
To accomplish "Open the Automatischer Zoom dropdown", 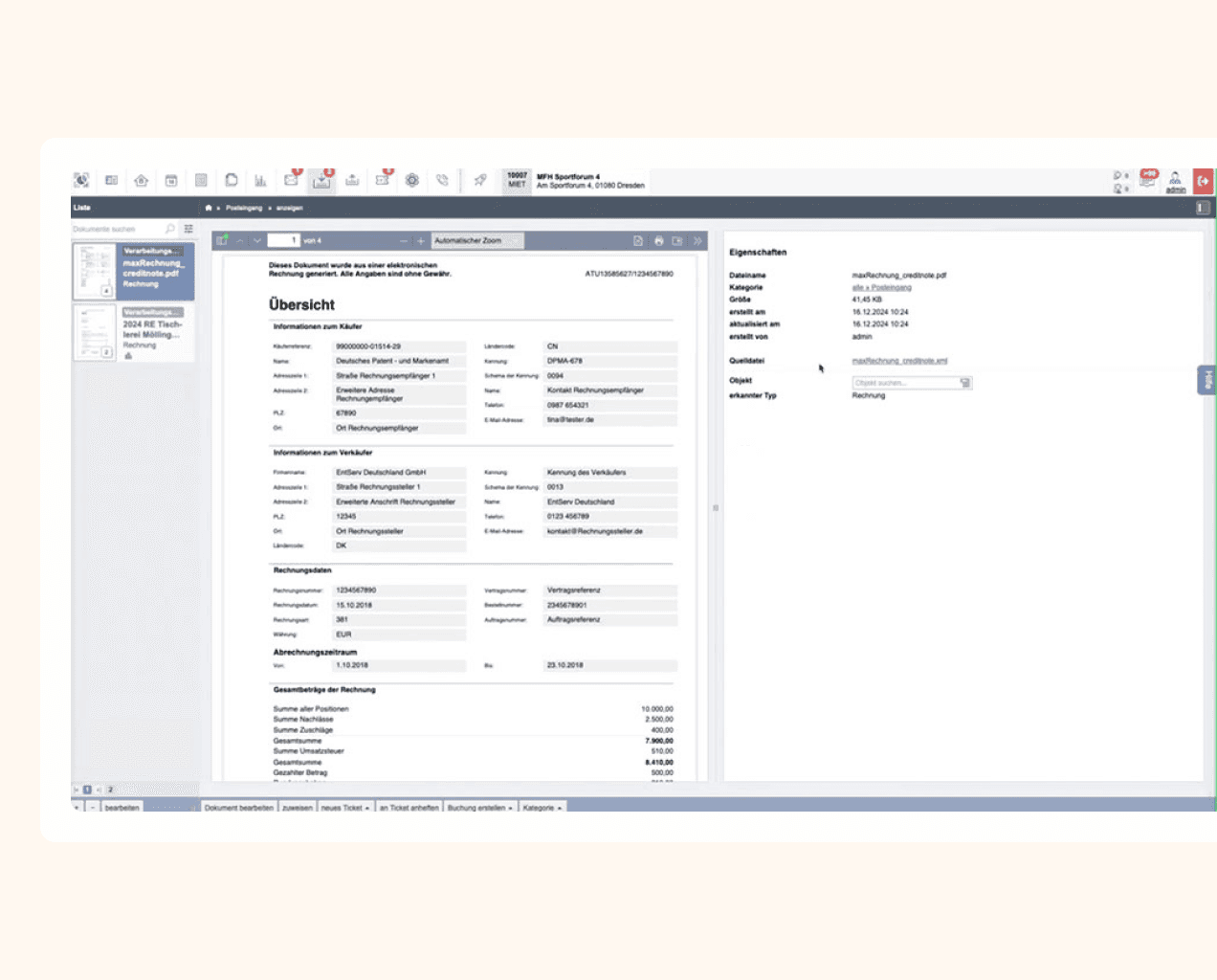I will coord(477,240).
